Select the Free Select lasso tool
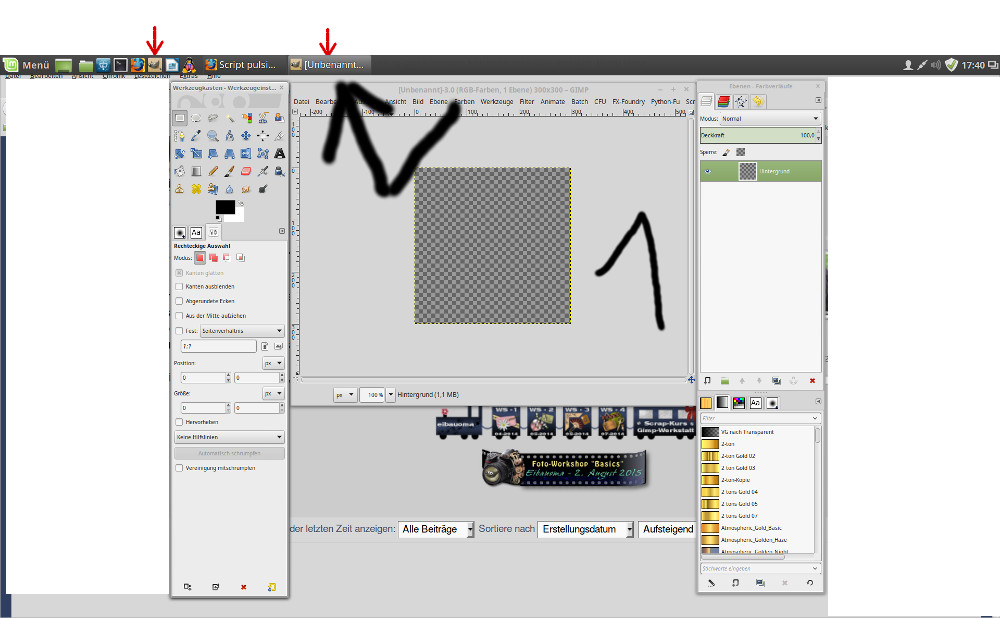Viewport: 1000px width, 618px height. click(x=213, y=118)
